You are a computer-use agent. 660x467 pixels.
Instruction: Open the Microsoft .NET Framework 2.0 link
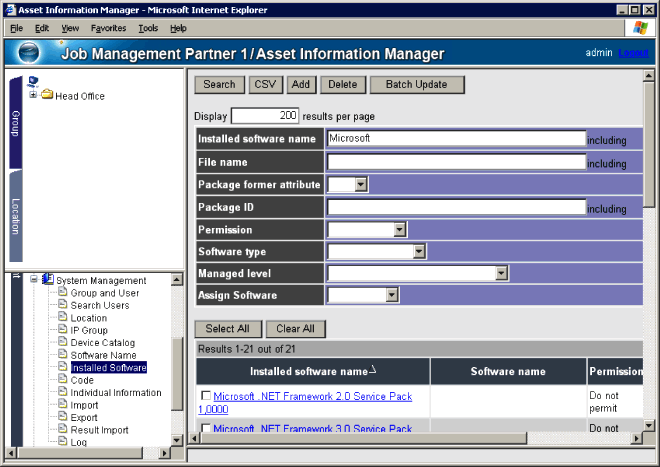tap(312, 397)
